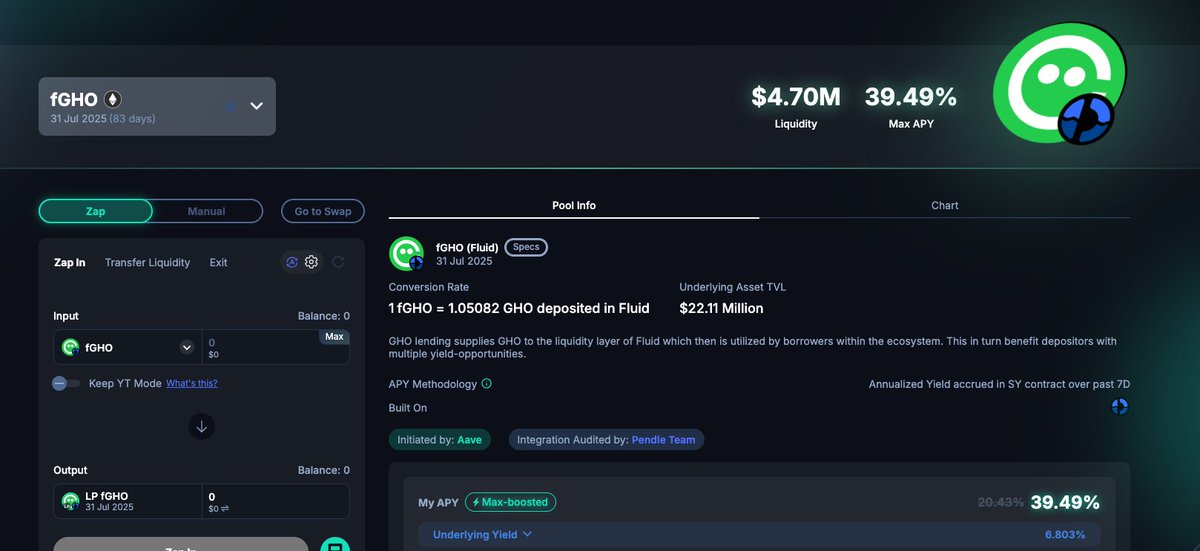This screenshot has height=551, width=1200.
Task: Click the large green fGHO hero logo
Action: [x=1060, y=82]
